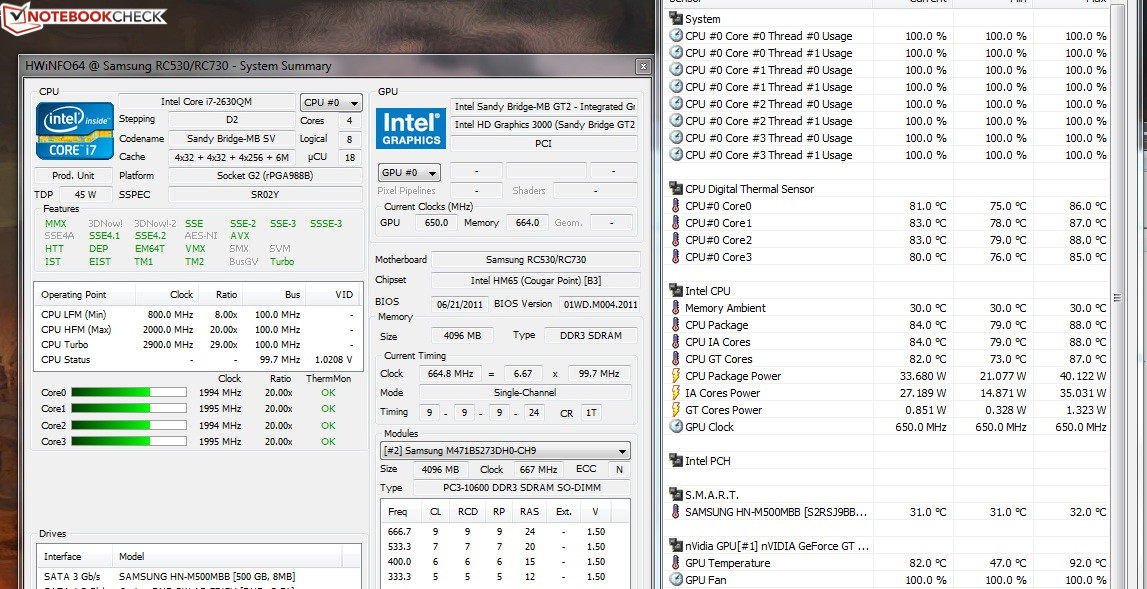Open the memory module Samsung M471B5273DH0-CH9 dropdown
1147x589 pixels.
point(505,451)
